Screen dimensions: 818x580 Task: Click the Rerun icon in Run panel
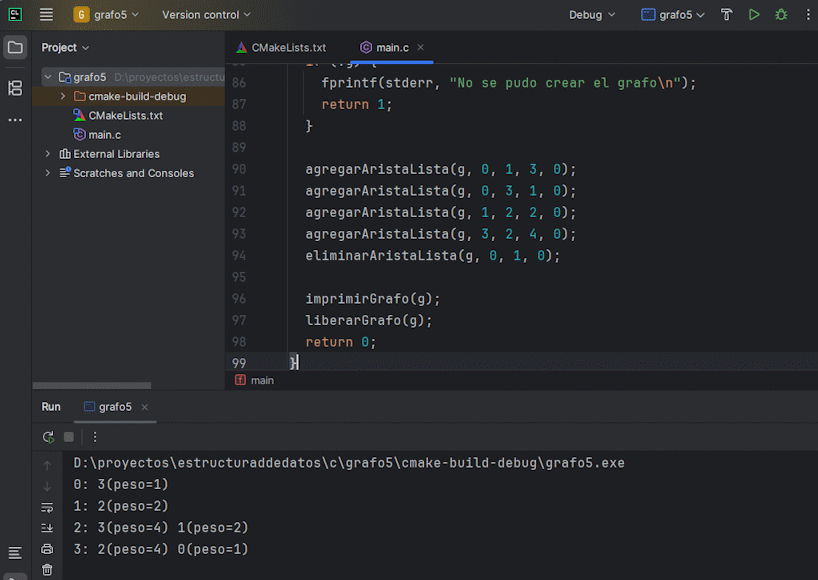tap(47, 437)
